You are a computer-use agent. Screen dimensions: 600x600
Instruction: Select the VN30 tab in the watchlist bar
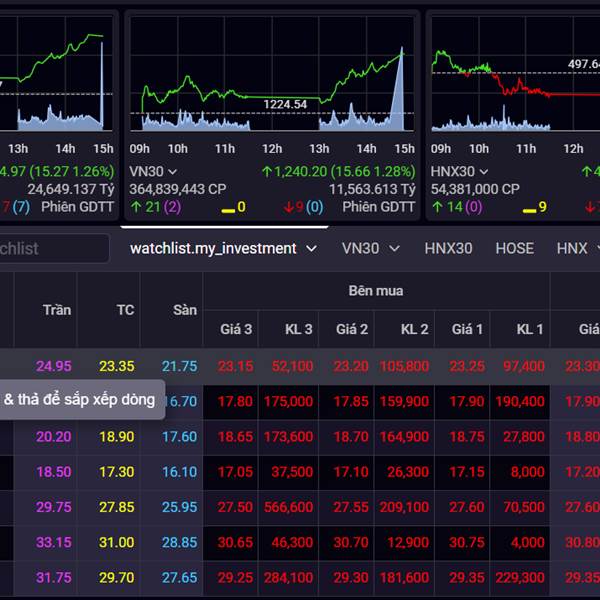(x=360, y=248)
